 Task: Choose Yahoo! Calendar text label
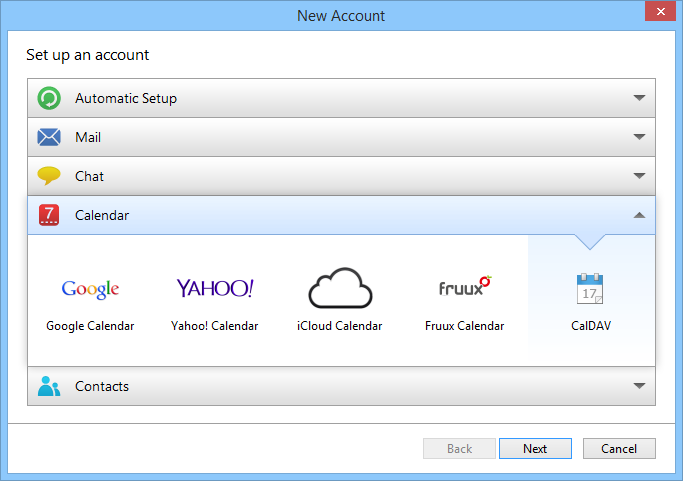click(x=215, y=326)
